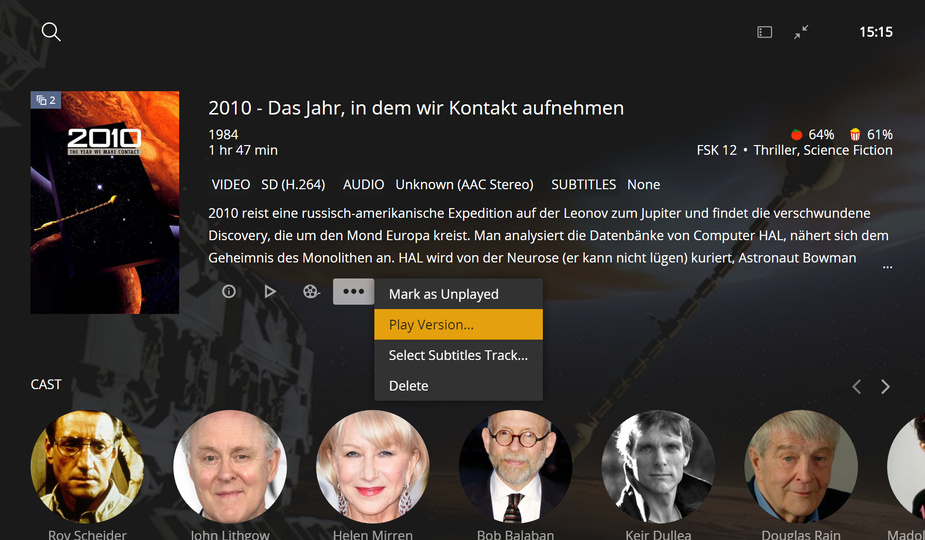Open the AUDIO Unknown (AAC Stereo) selector
925x540 pixels.
point(438,185)
